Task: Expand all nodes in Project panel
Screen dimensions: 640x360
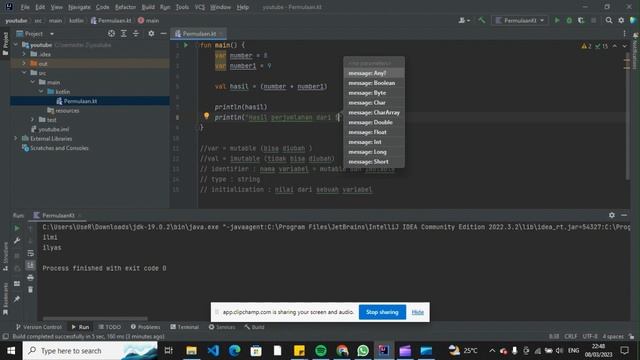Action: click(124, 33)
